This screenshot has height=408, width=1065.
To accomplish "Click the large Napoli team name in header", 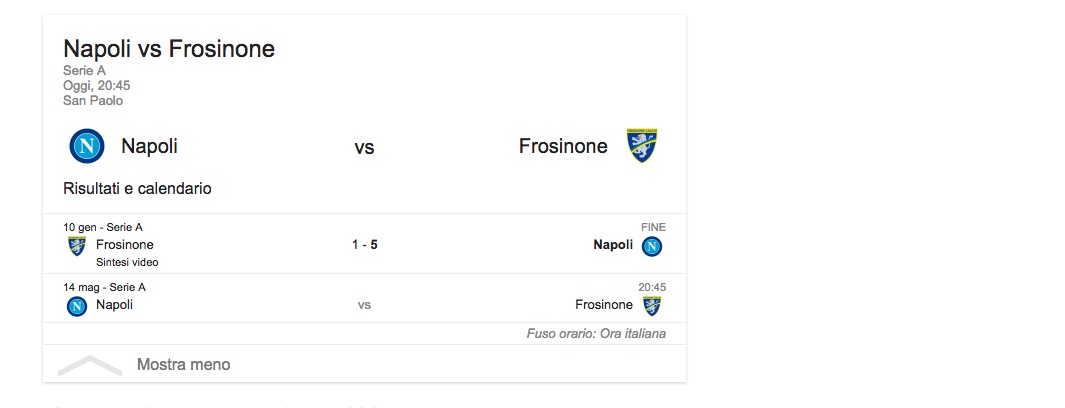I will pyautogui.click(x=149, y=146).
